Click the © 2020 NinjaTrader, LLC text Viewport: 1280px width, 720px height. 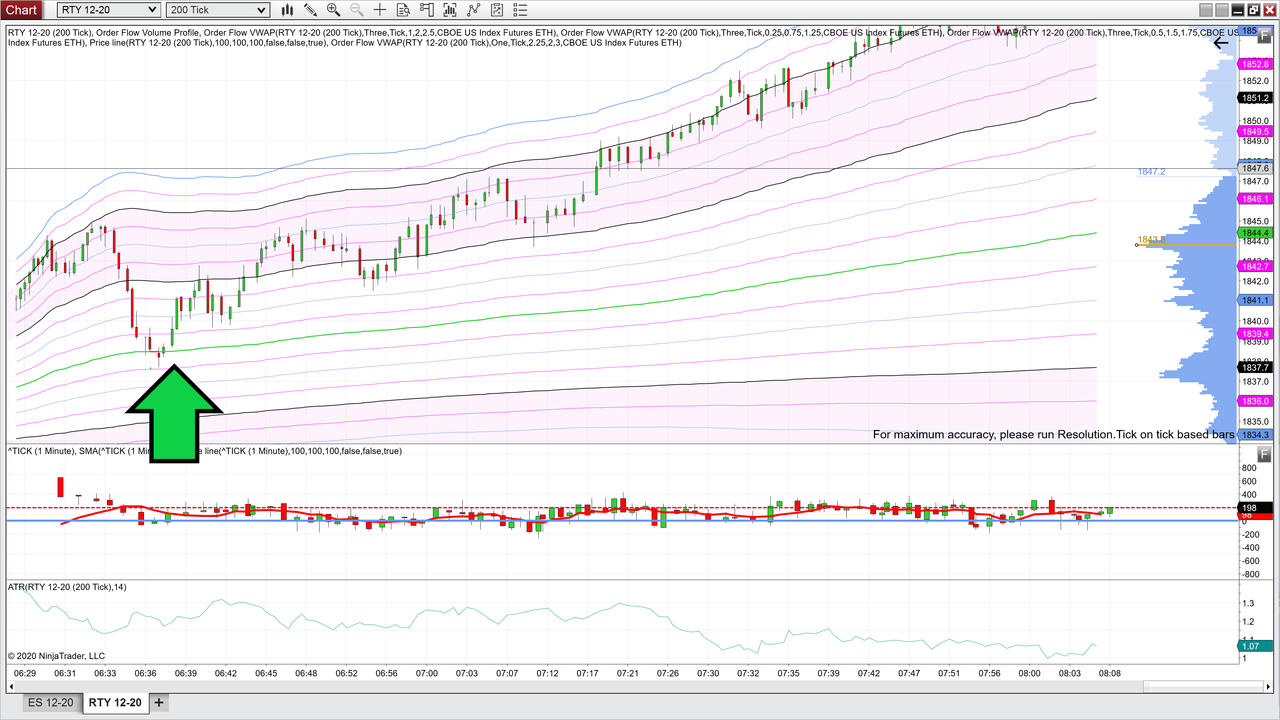56,656
